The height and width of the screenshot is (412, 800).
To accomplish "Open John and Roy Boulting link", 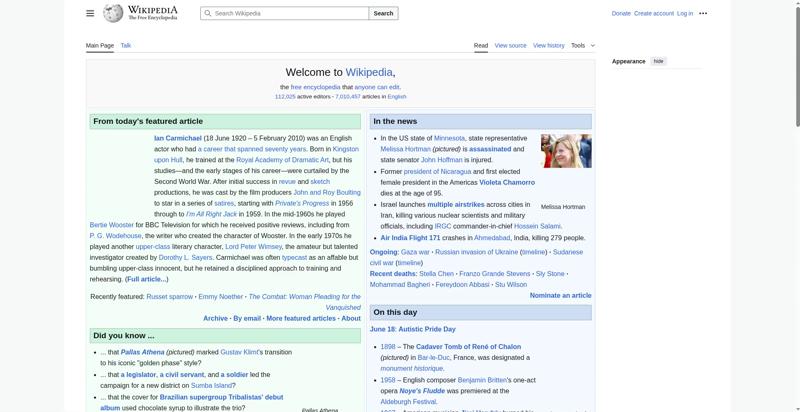I will coord(327,193).
